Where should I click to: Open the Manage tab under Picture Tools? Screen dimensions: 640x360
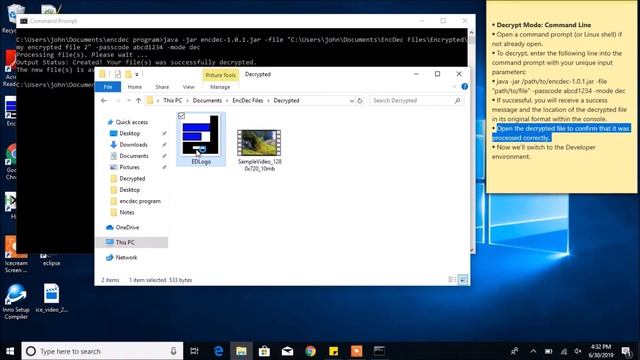pyautogui.click(x=220, y=87)
